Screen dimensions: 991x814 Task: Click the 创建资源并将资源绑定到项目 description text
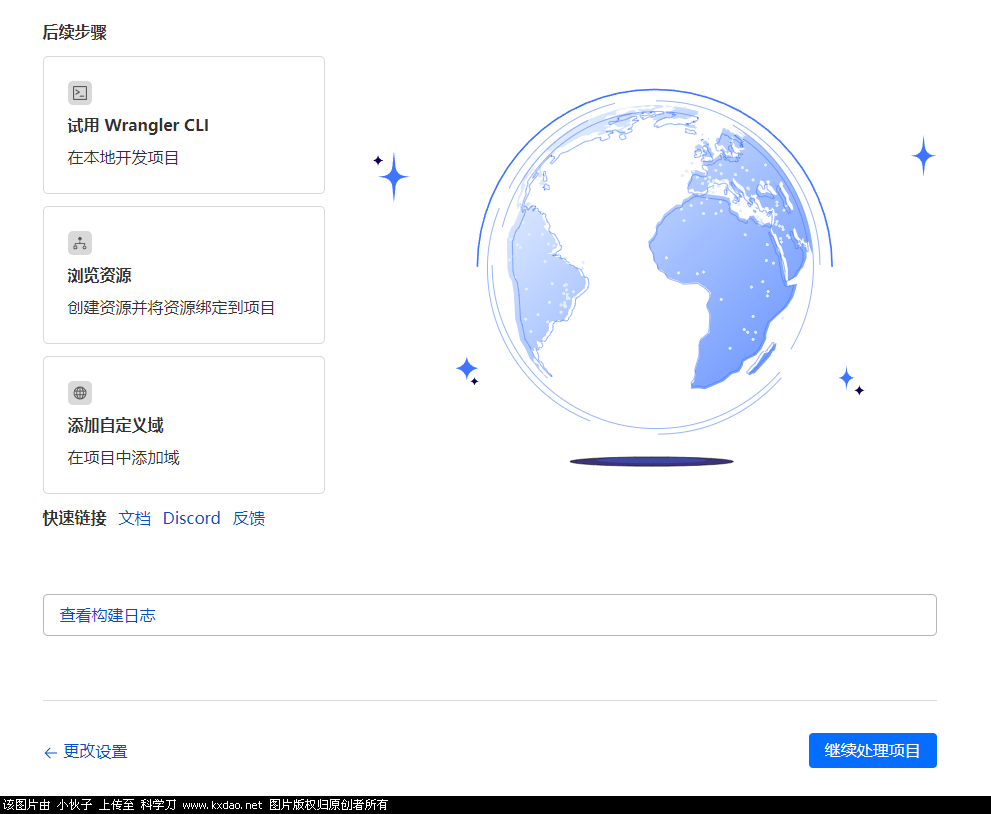pos(171,308)
